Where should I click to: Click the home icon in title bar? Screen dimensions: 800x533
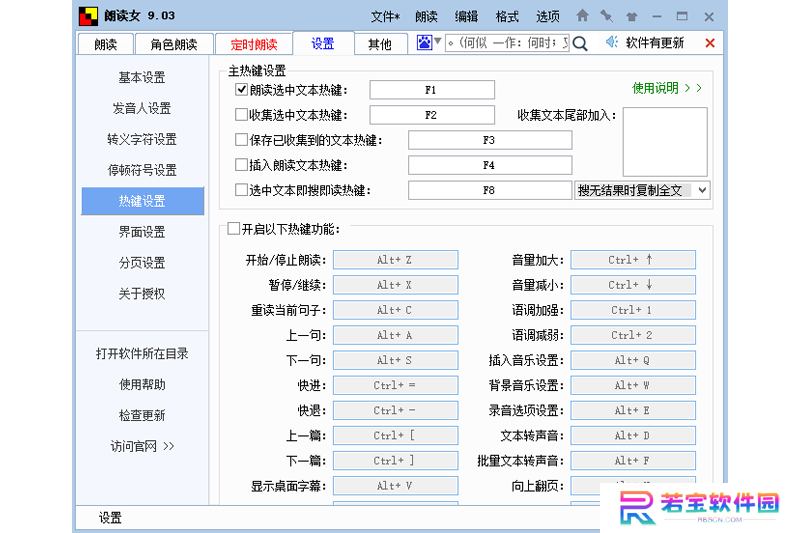click(x=582, y=16)
